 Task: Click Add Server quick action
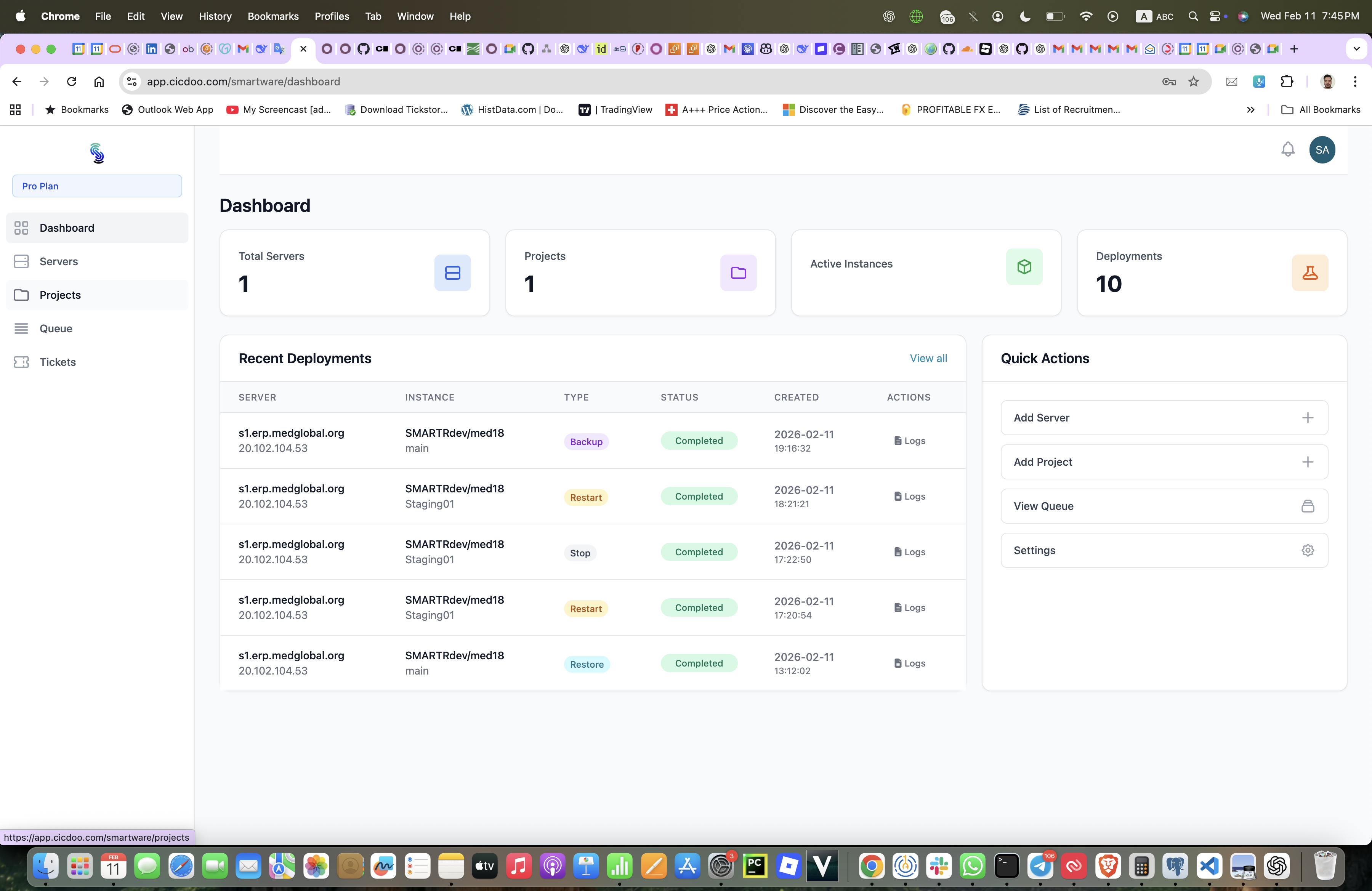coord(1164,418)
